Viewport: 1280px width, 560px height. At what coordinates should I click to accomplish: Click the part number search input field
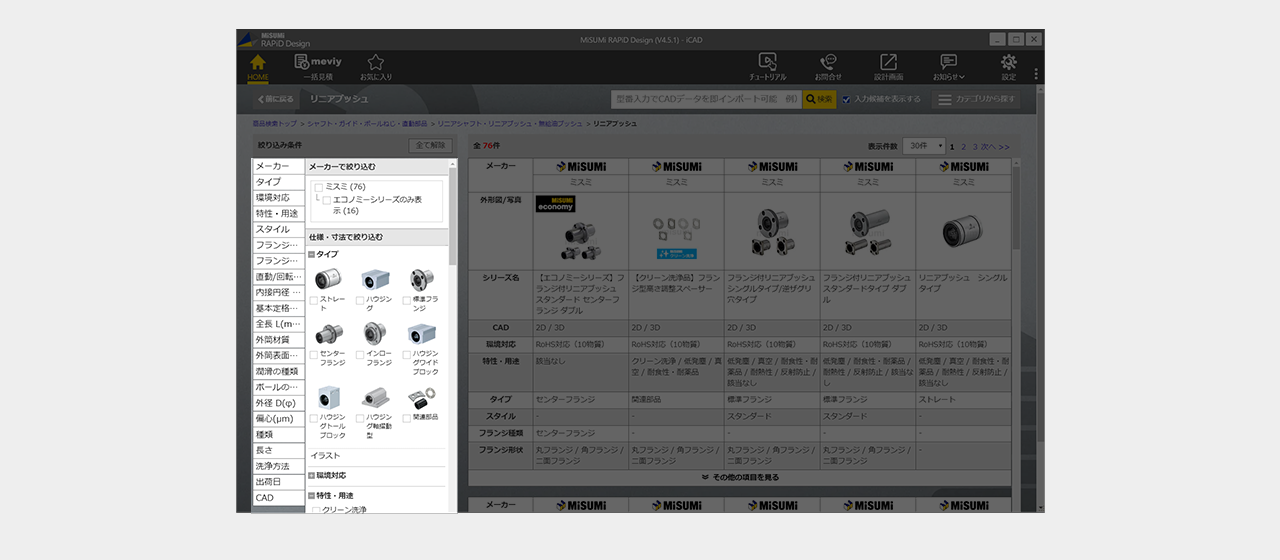[706, 99]
